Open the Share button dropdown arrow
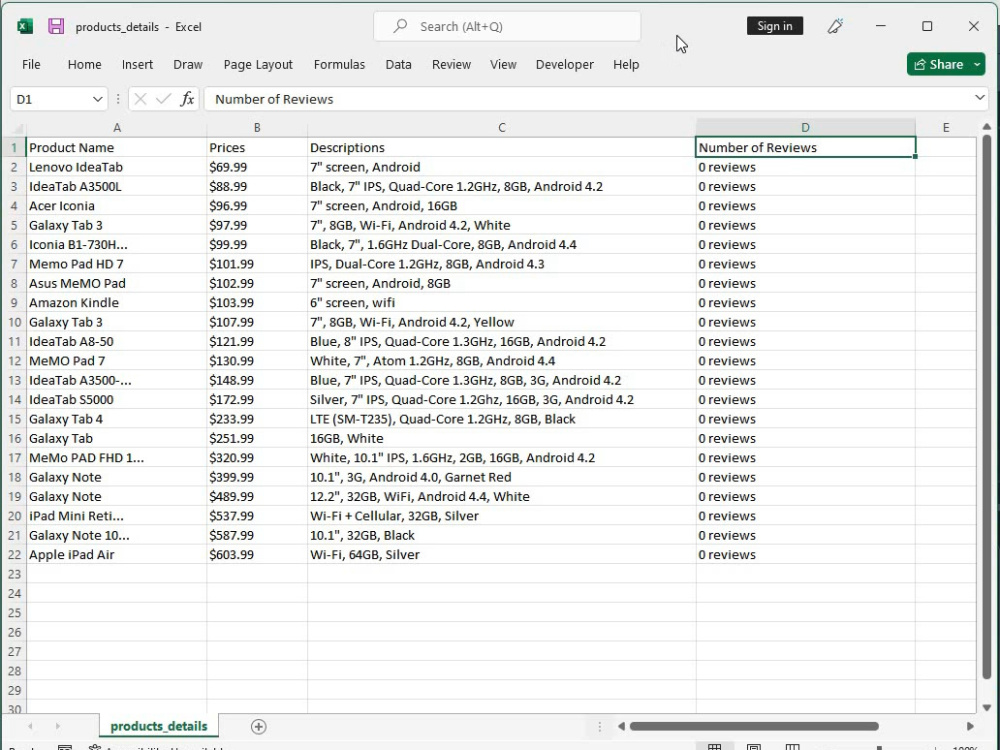The width and height of the screenshot is (1000, 750). pyautogui.click(x=977, y=64)
